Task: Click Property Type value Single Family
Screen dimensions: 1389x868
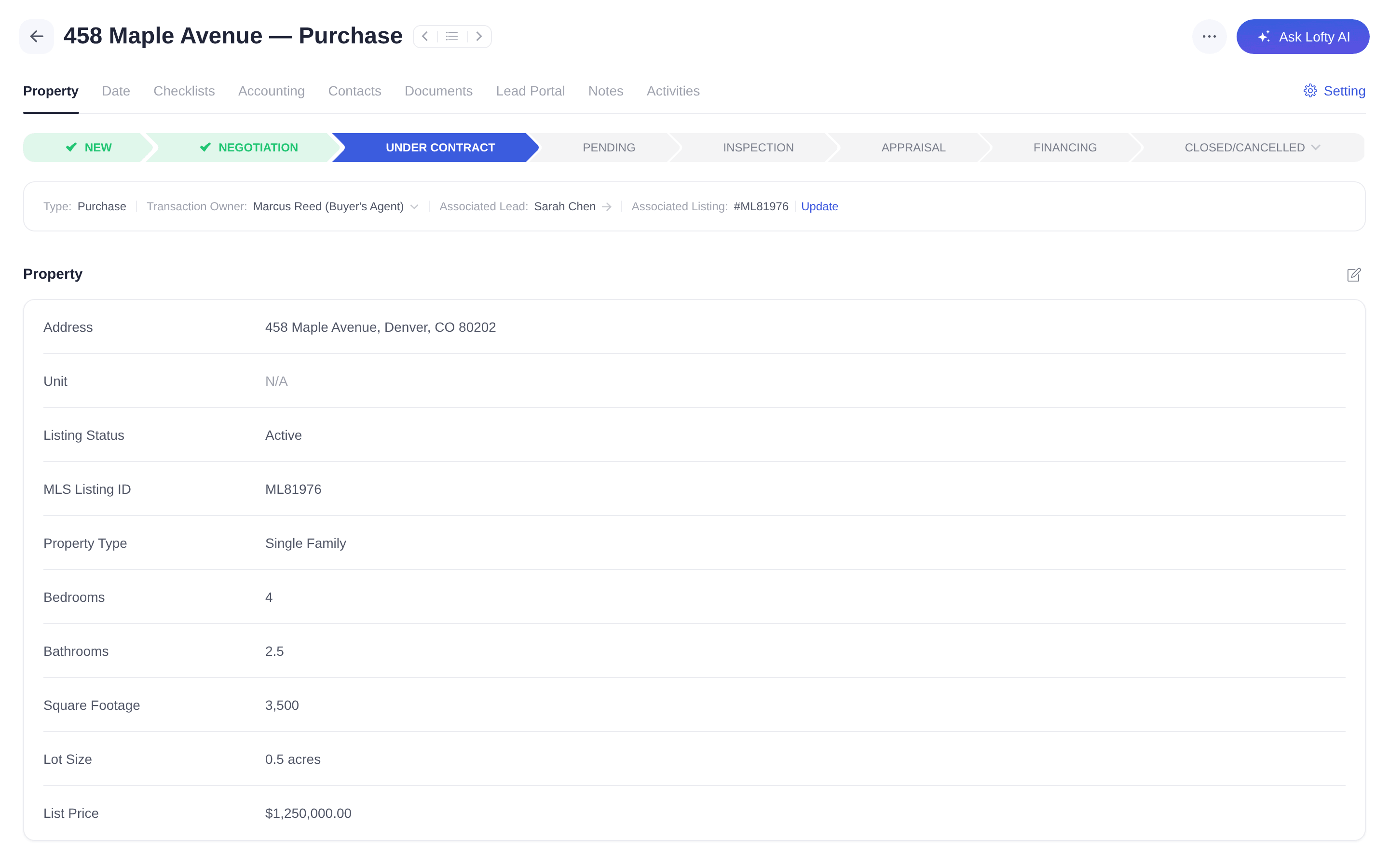Action: click(306, 543)
